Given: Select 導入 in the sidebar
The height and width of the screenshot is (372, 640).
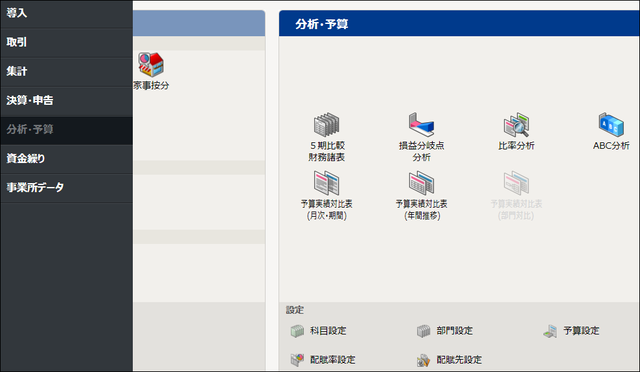Looking at the screenshot, I should tap(67, 13).
